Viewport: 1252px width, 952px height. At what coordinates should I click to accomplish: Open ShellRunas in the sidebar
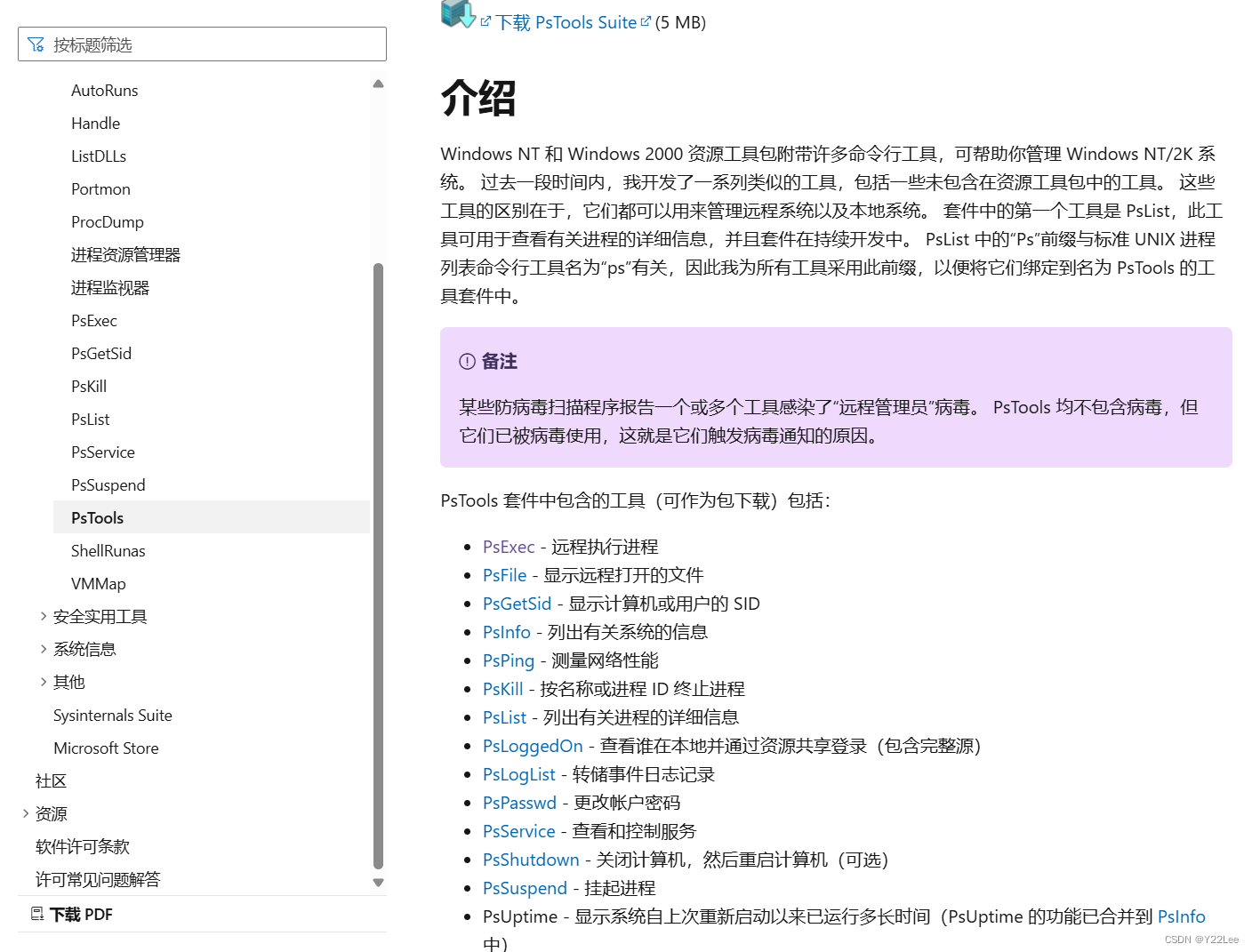coord(108,550)
